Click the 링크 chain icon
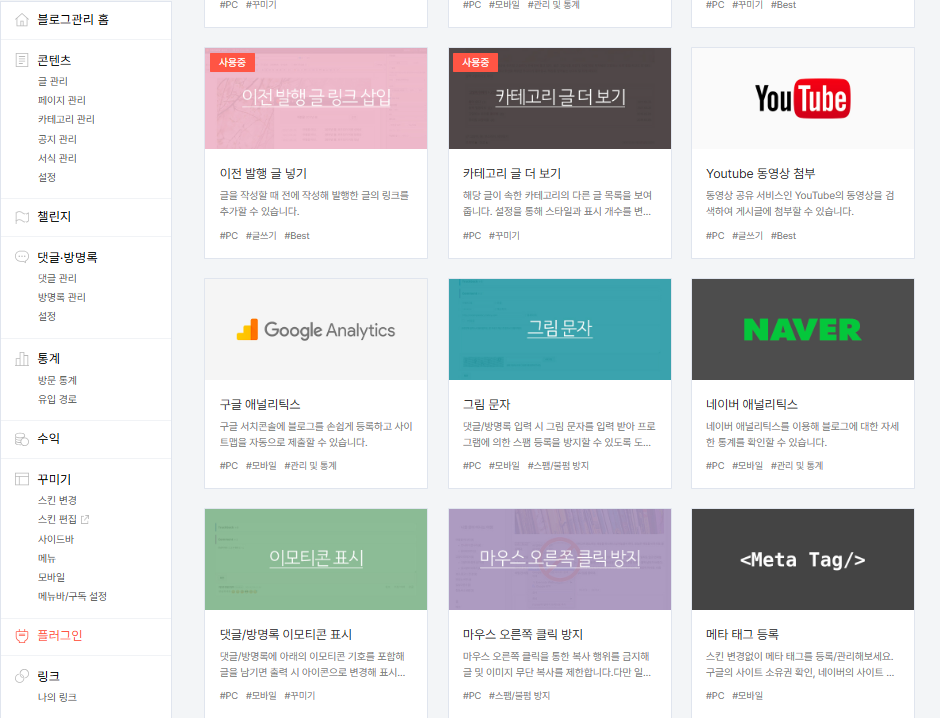 22,676
